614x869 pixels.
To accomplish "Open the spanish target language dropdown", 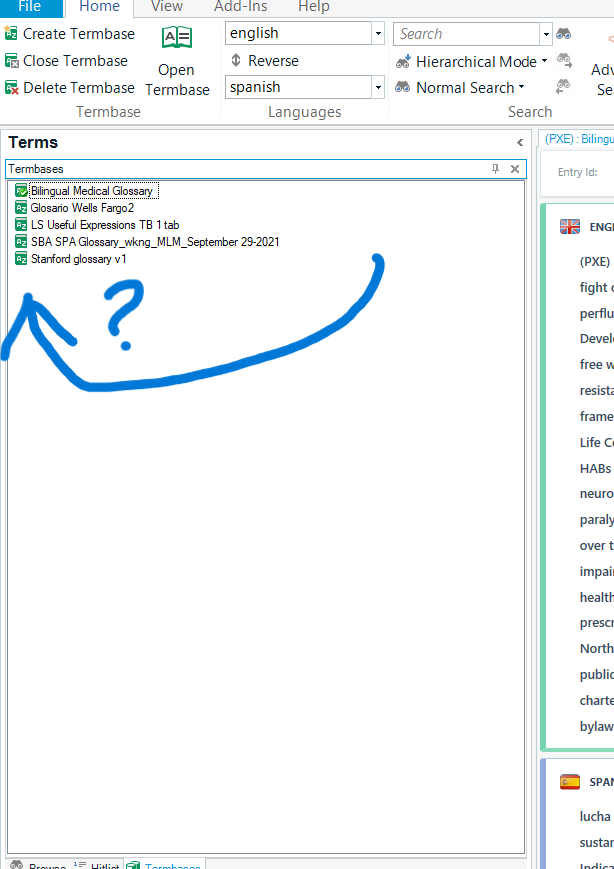I will tap(378, 87).
